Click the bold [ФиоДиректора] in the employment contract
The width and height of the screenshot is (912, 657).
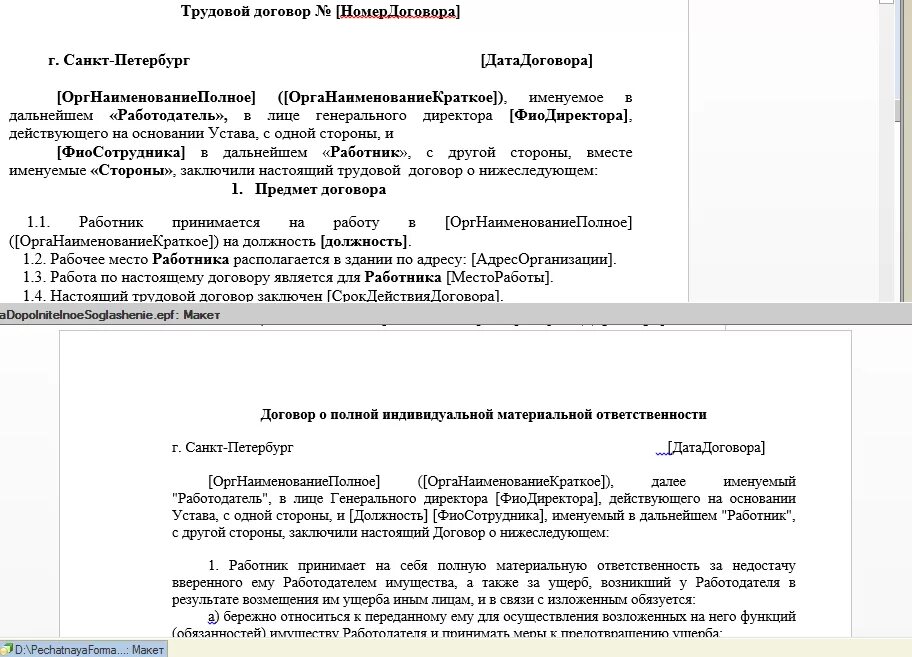click(568, 115)
